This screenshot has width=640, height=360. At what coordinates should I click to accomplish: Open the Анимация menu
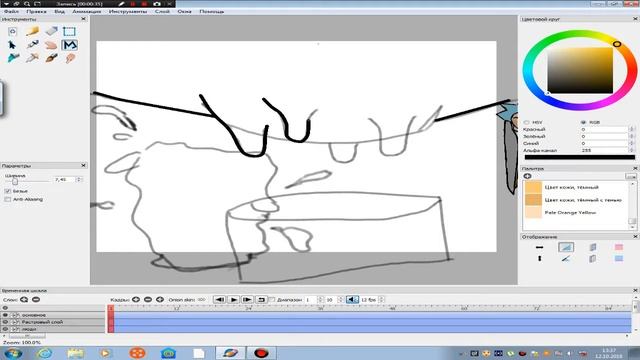tap(87, 11)
